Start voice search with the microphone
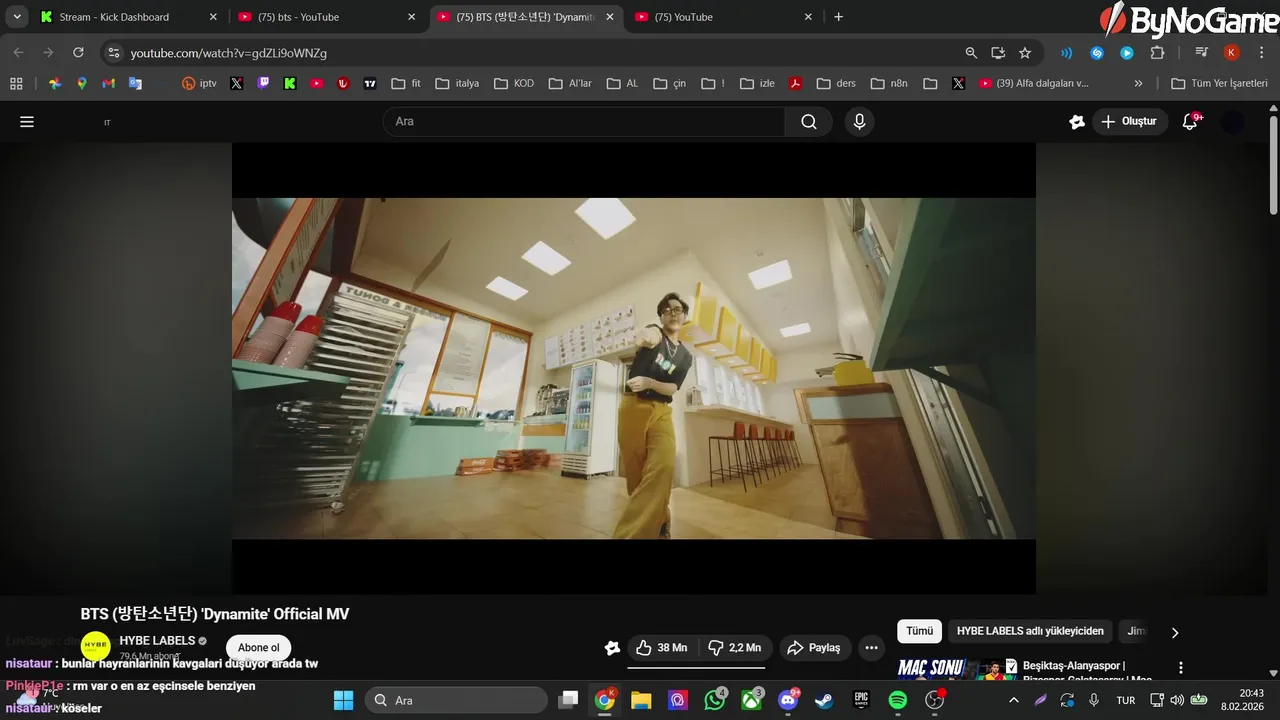The width and height of the screenshot is (1280, 720). (859, 122)
